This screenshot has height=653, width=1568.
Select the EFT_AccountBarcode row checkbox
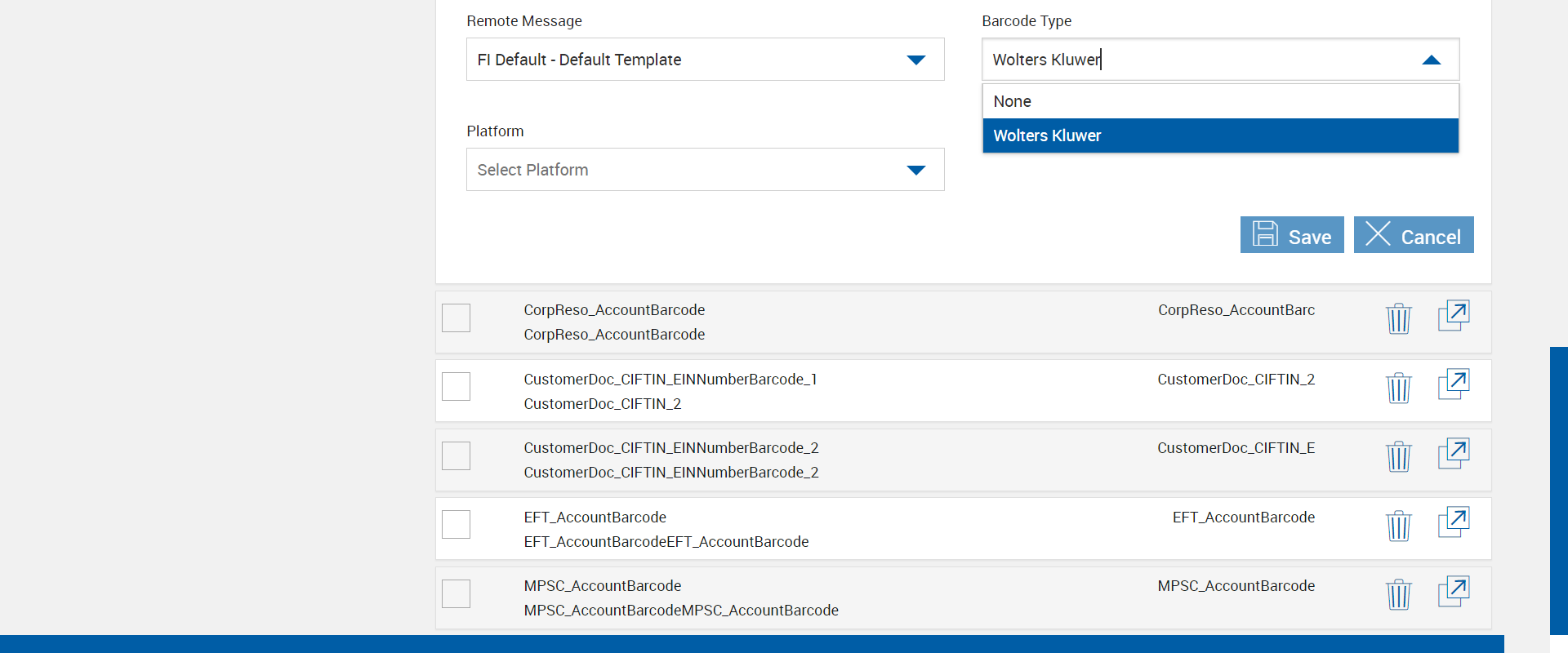point(456,524)
